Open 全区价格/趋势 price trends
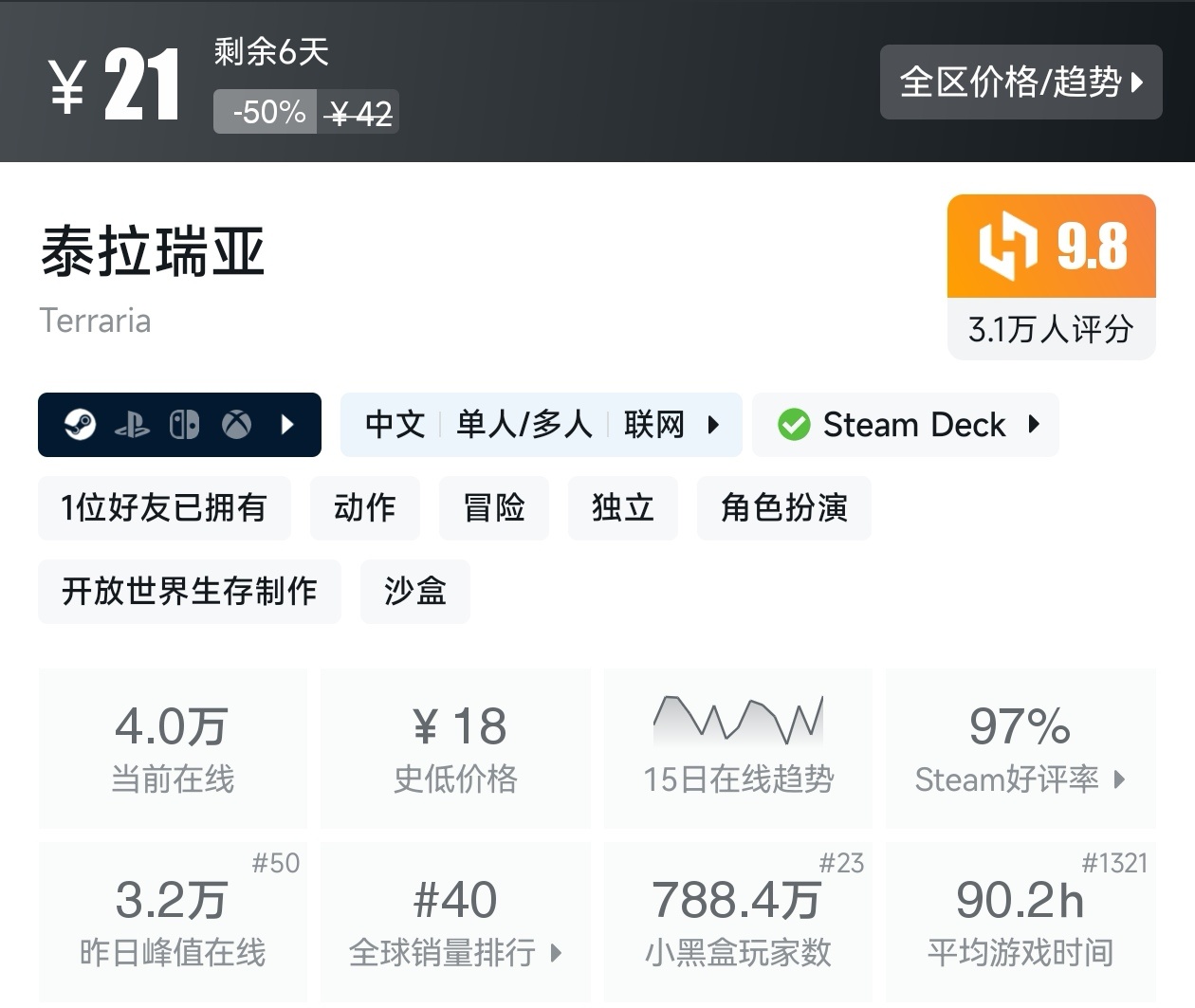This screenshot has height=1008, width=1195. click(1021, 82)
